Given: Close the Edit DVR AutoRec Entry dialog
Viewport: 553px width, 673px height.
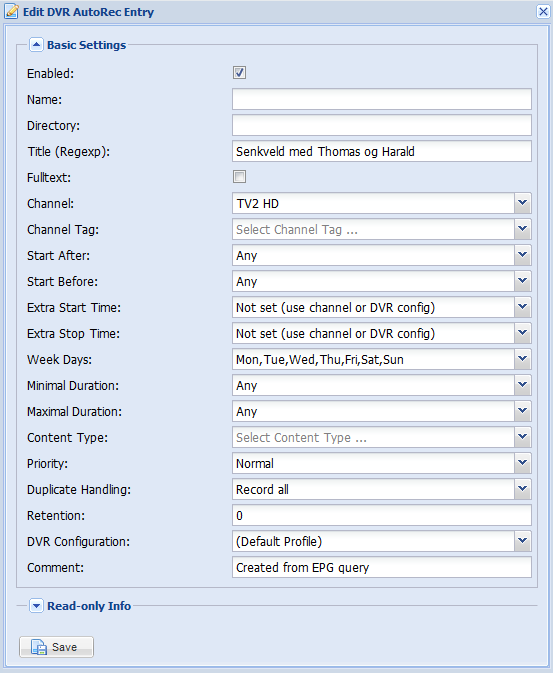Looking at the screenshot, I should (x=543, y=12).
